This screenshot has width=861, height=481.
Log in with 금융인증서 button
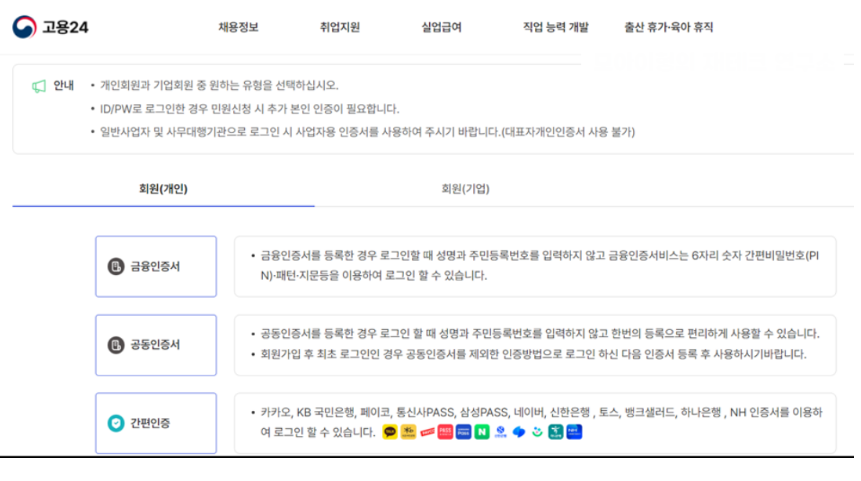pyautogui.click(x=156, y=266)
